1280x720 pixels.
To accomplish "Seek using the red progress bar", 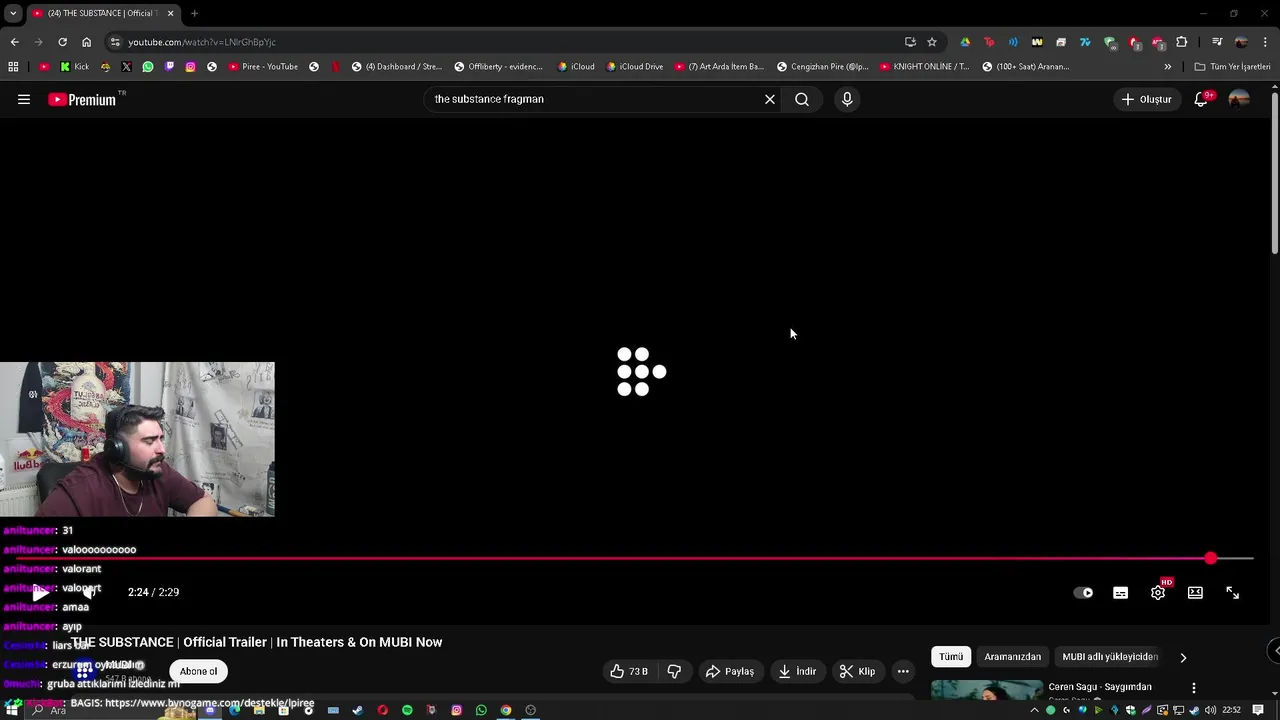I will point(632,558).
